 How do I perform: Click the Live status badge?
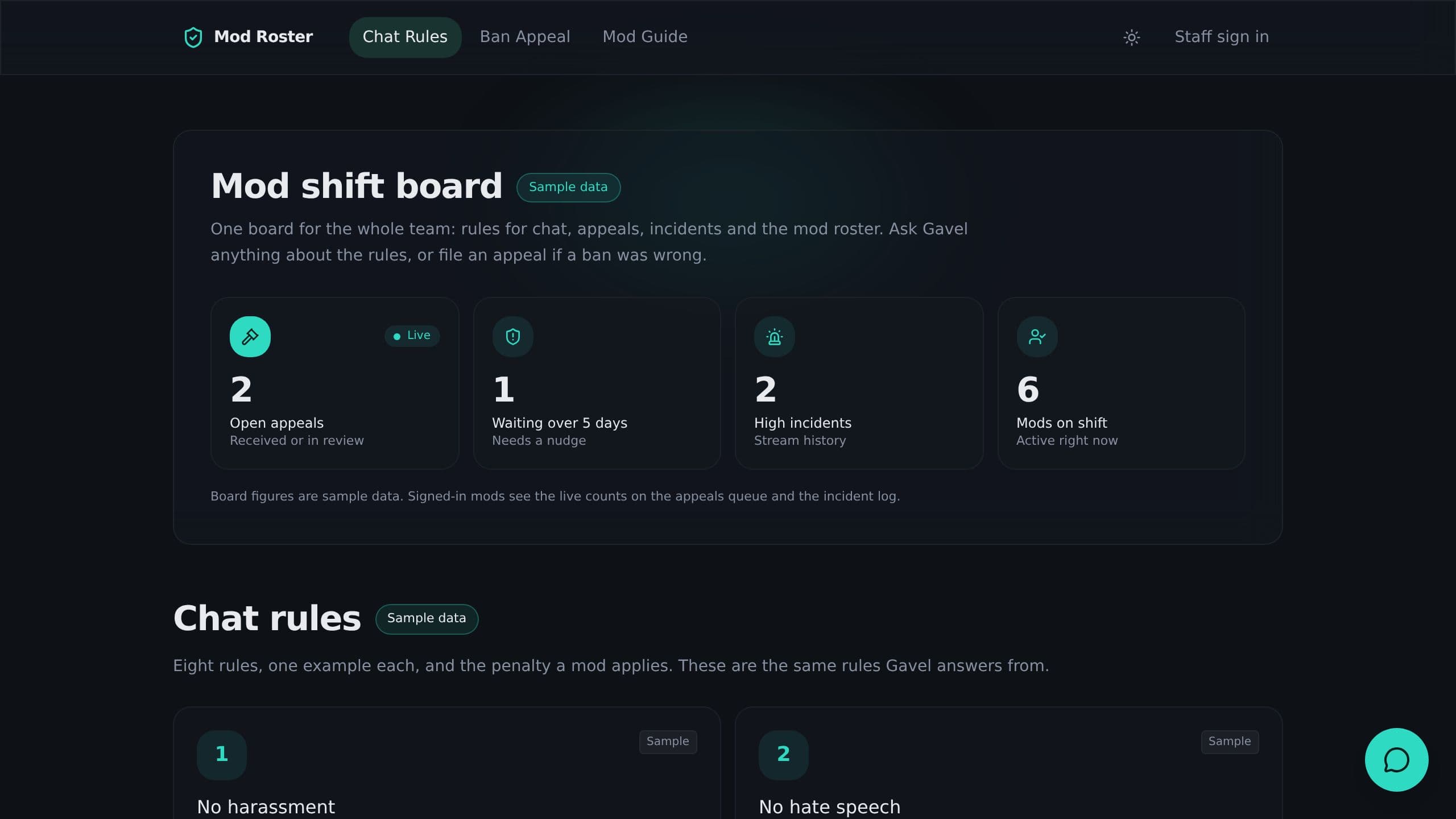tap(412, 336)
